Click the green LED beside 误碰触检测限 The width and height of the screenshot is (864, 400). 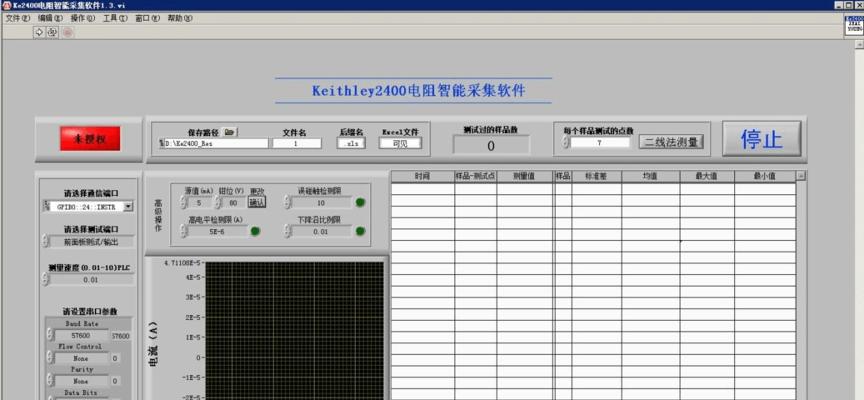[x=360, y=202]
